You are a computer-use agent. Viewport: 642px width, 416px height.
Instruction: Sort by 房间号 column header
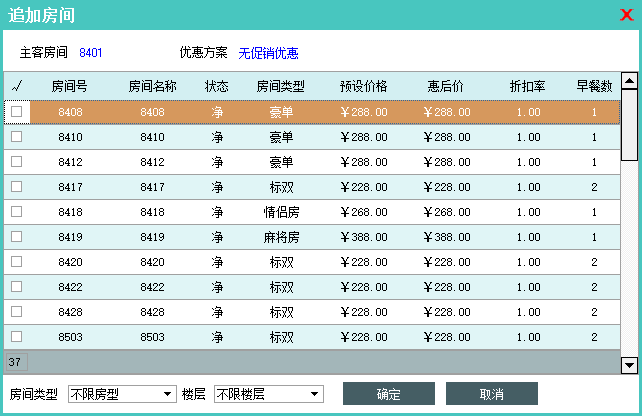[70, 86]
